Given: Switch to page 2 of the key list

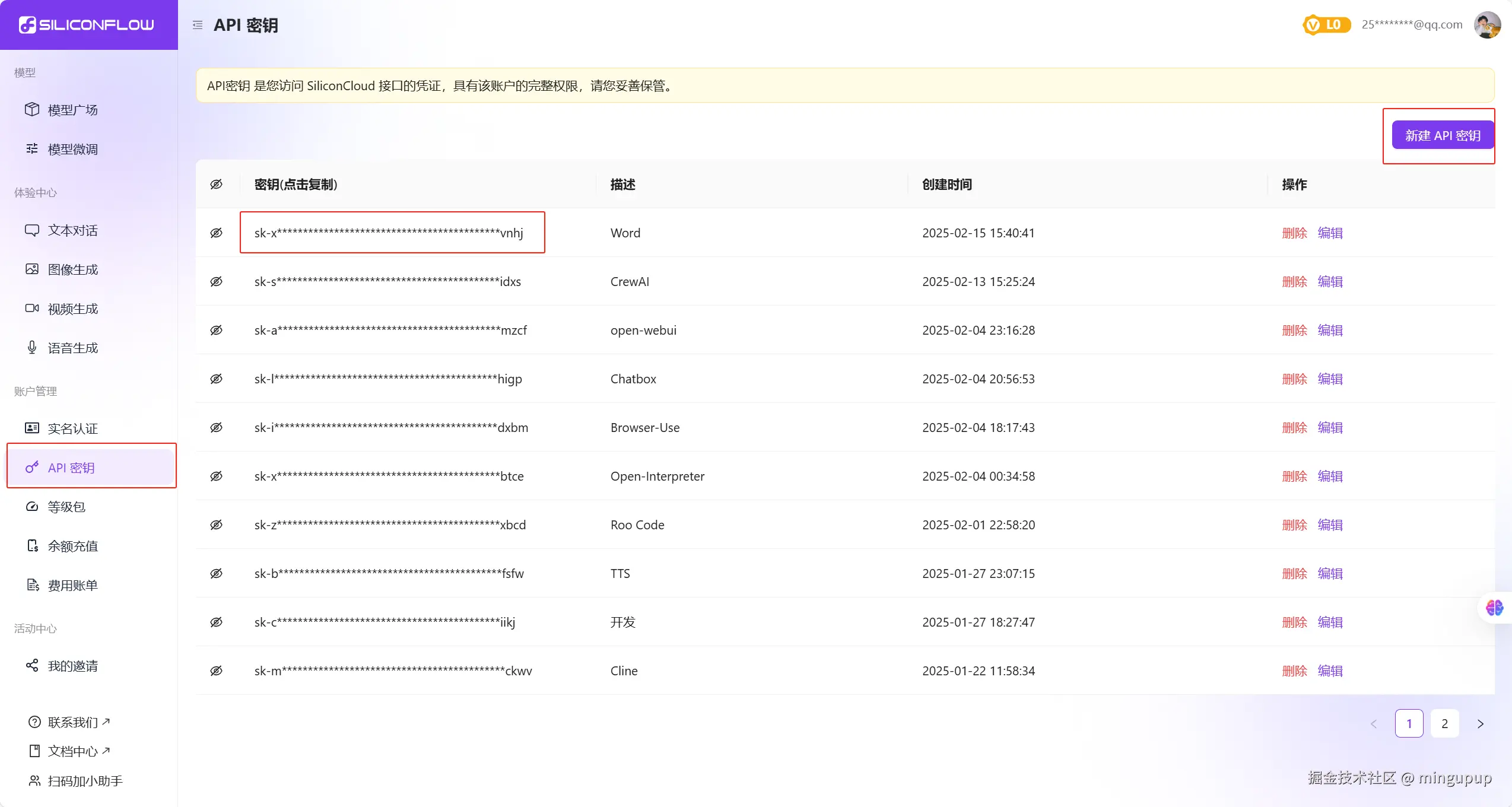Looking at the screenshot, I should click(x=1445, y=724).
